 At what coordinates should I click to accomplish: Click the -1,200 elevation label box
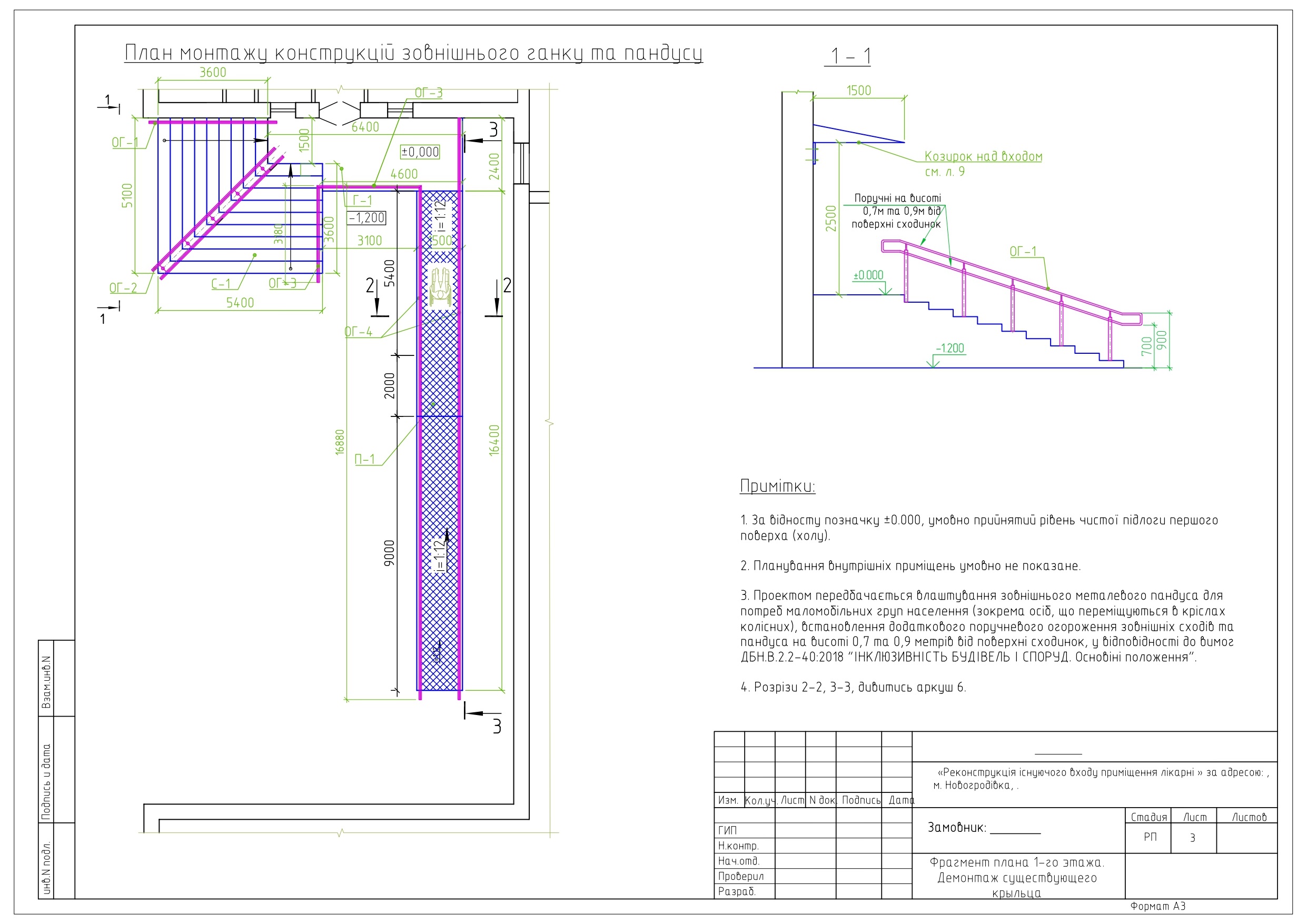pyautogui.click(x=367, y=217)
